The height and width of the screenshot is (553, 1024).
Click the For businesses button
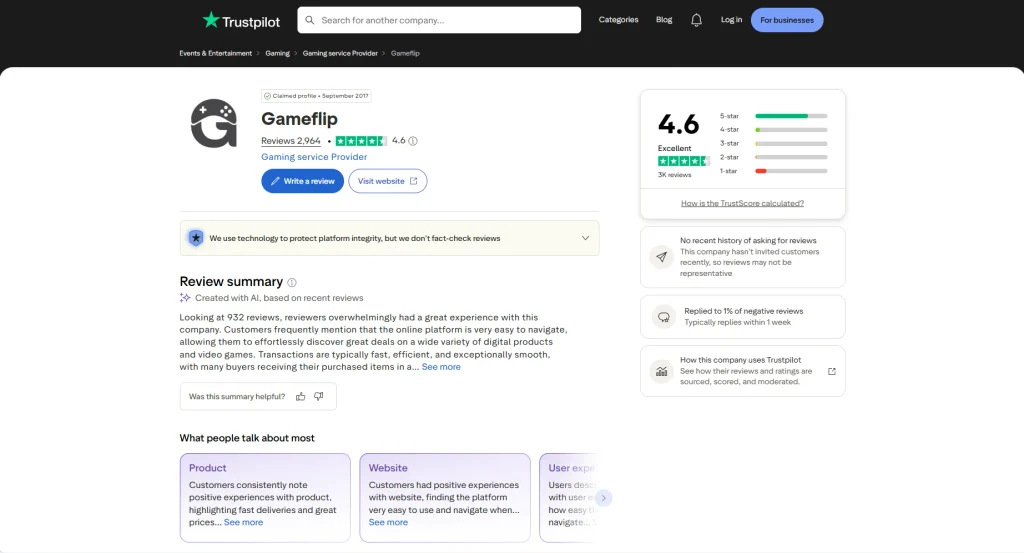coord(787,20)
